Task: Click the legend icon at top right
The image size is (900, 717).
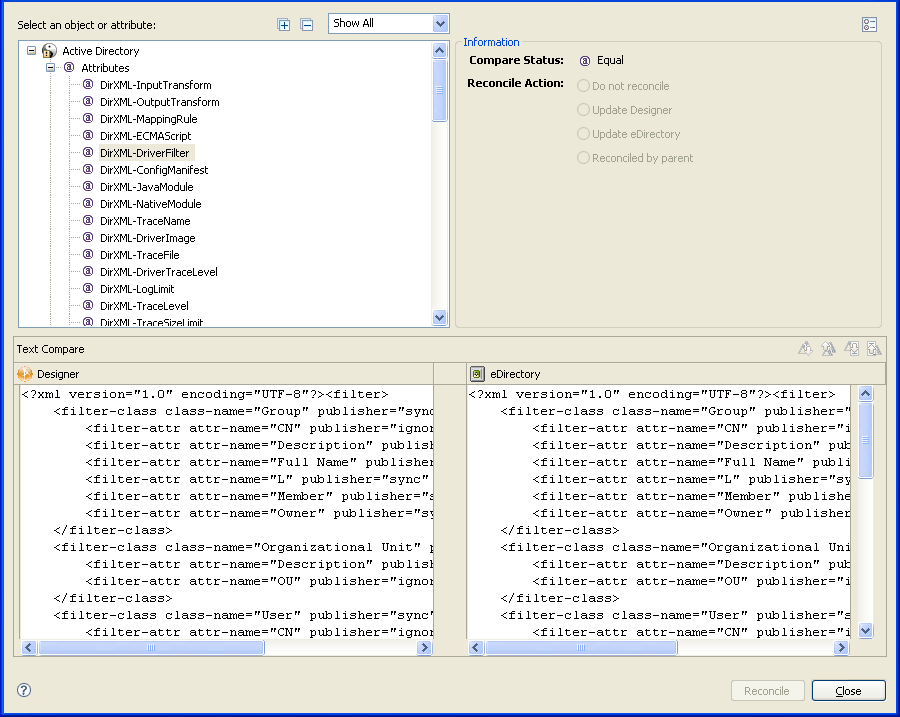Action: [869, 24]
